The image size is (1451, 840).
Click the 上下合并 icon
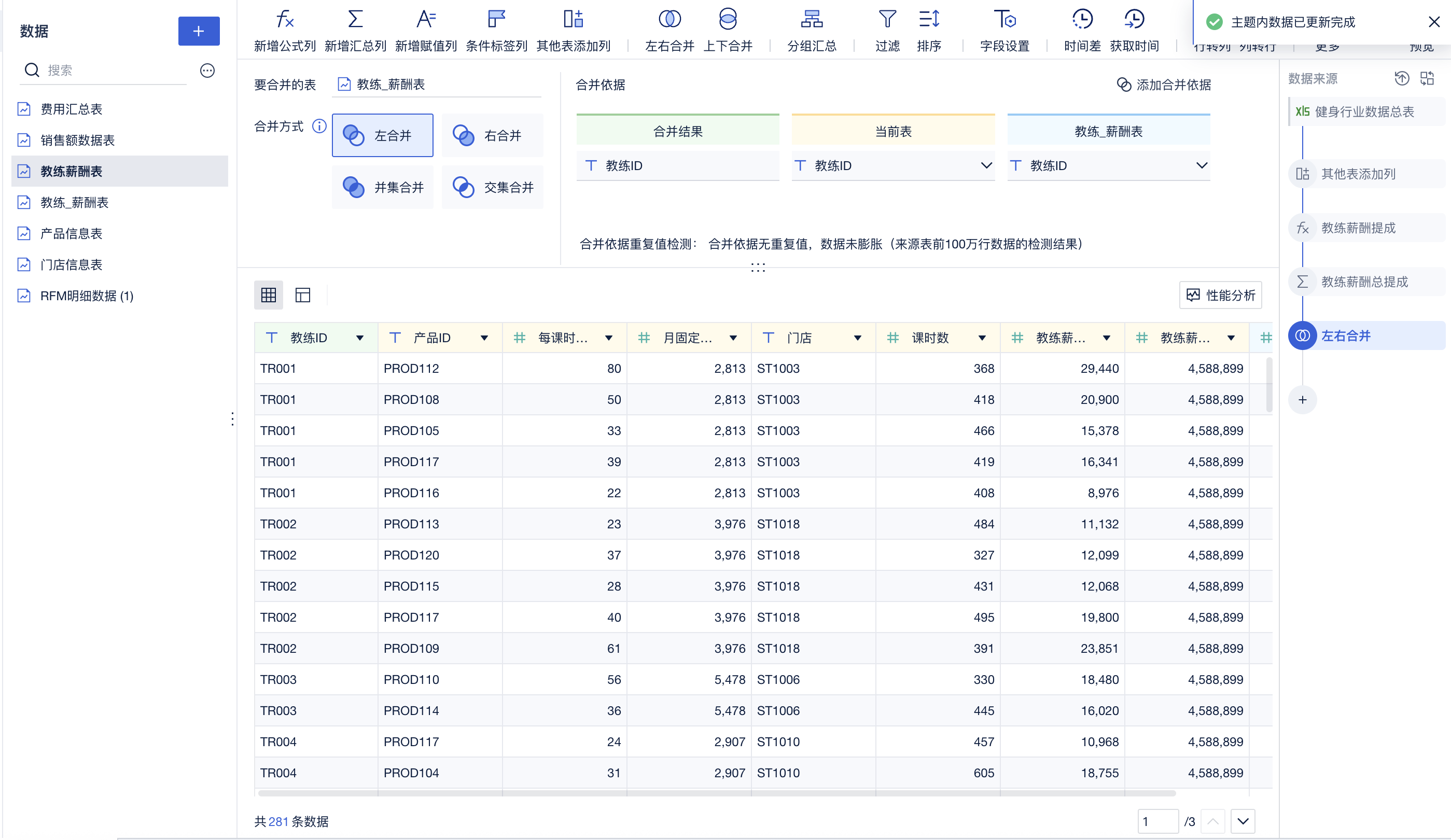pos(728,20)
